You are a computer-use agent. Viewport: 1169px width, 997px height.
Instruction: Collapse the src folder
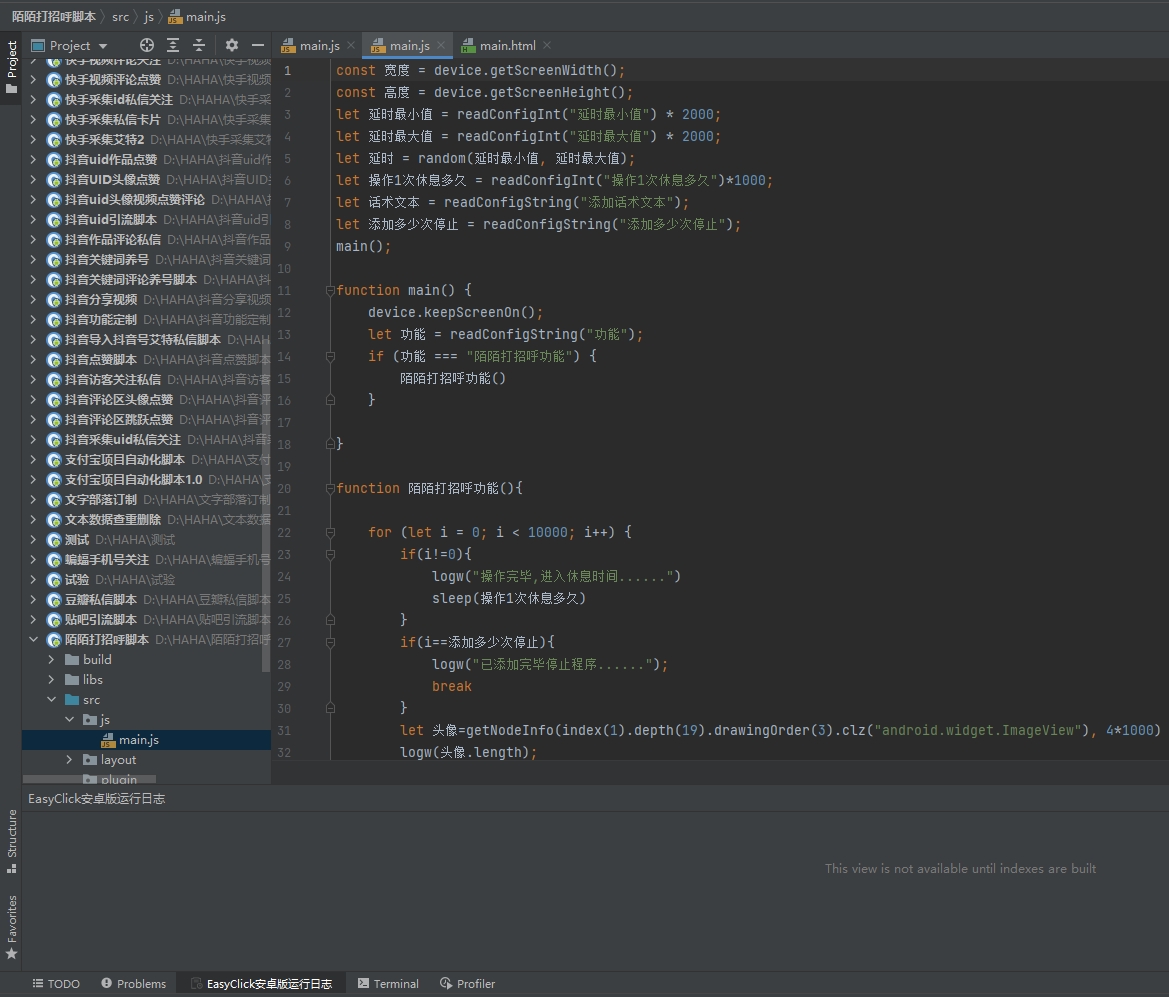pos(51,699)
